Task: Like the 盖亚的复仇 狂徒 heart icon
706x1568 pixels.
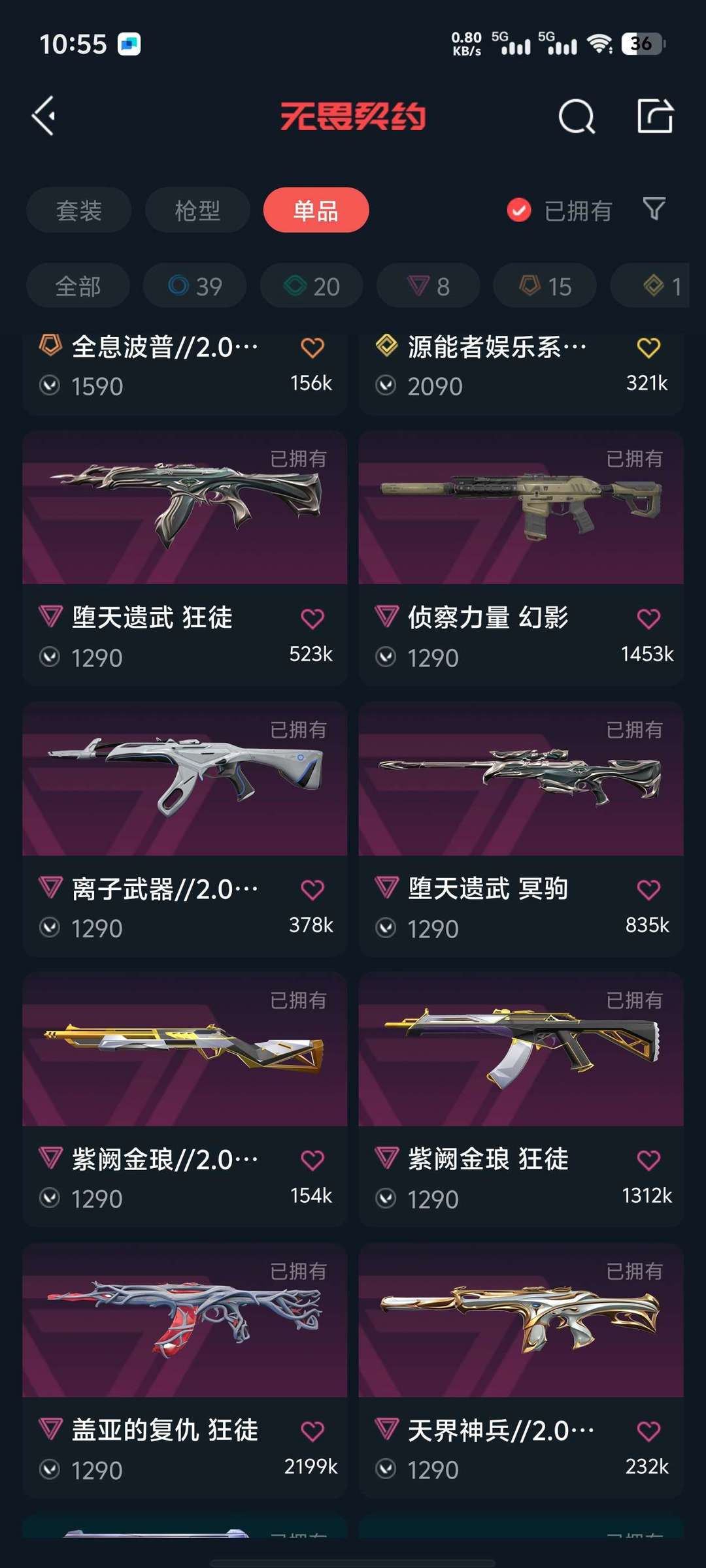Action: click(312, 1431)
